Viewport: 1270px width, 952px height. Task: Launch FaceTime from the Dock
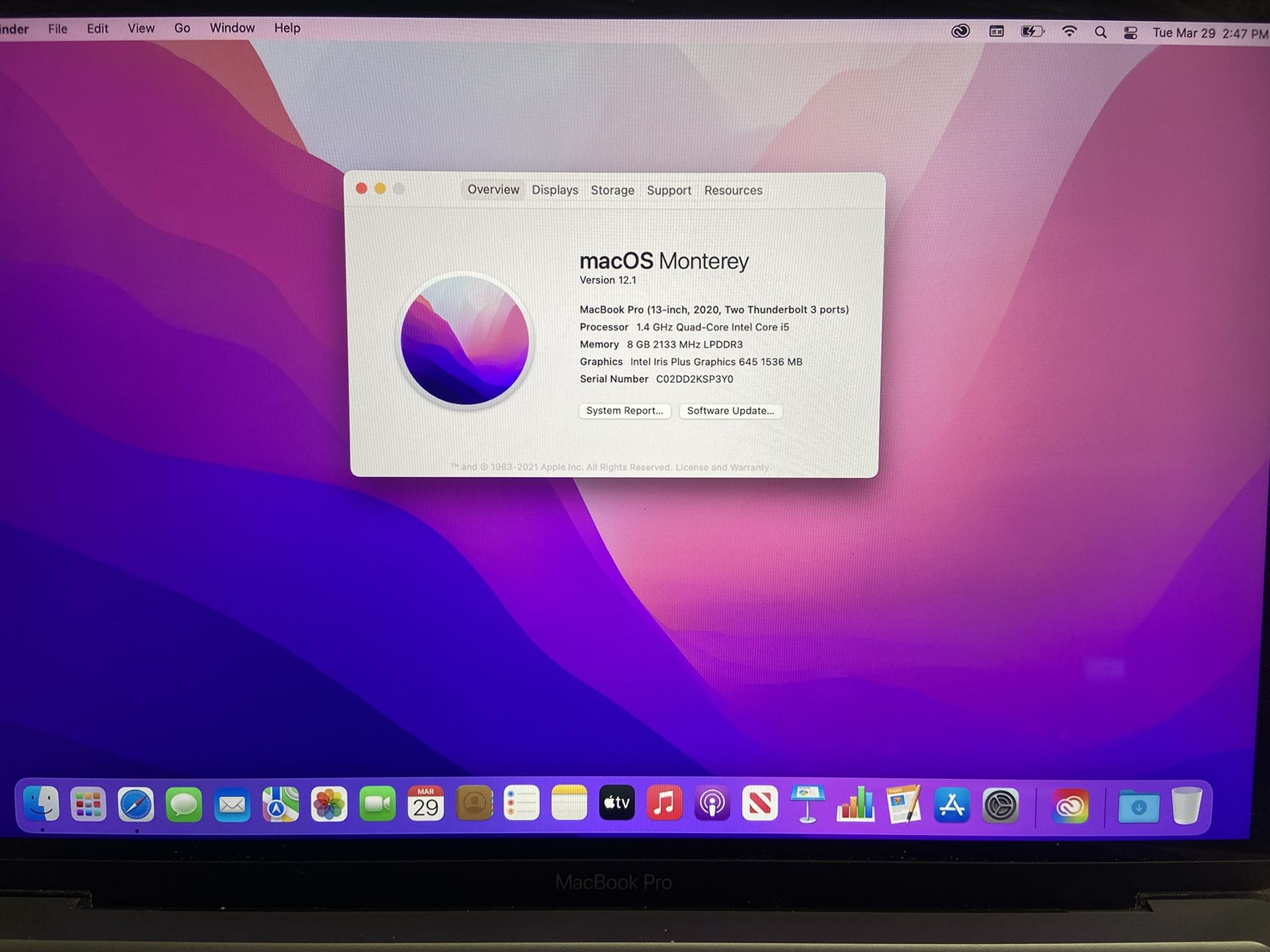click(x=377, y=805)
